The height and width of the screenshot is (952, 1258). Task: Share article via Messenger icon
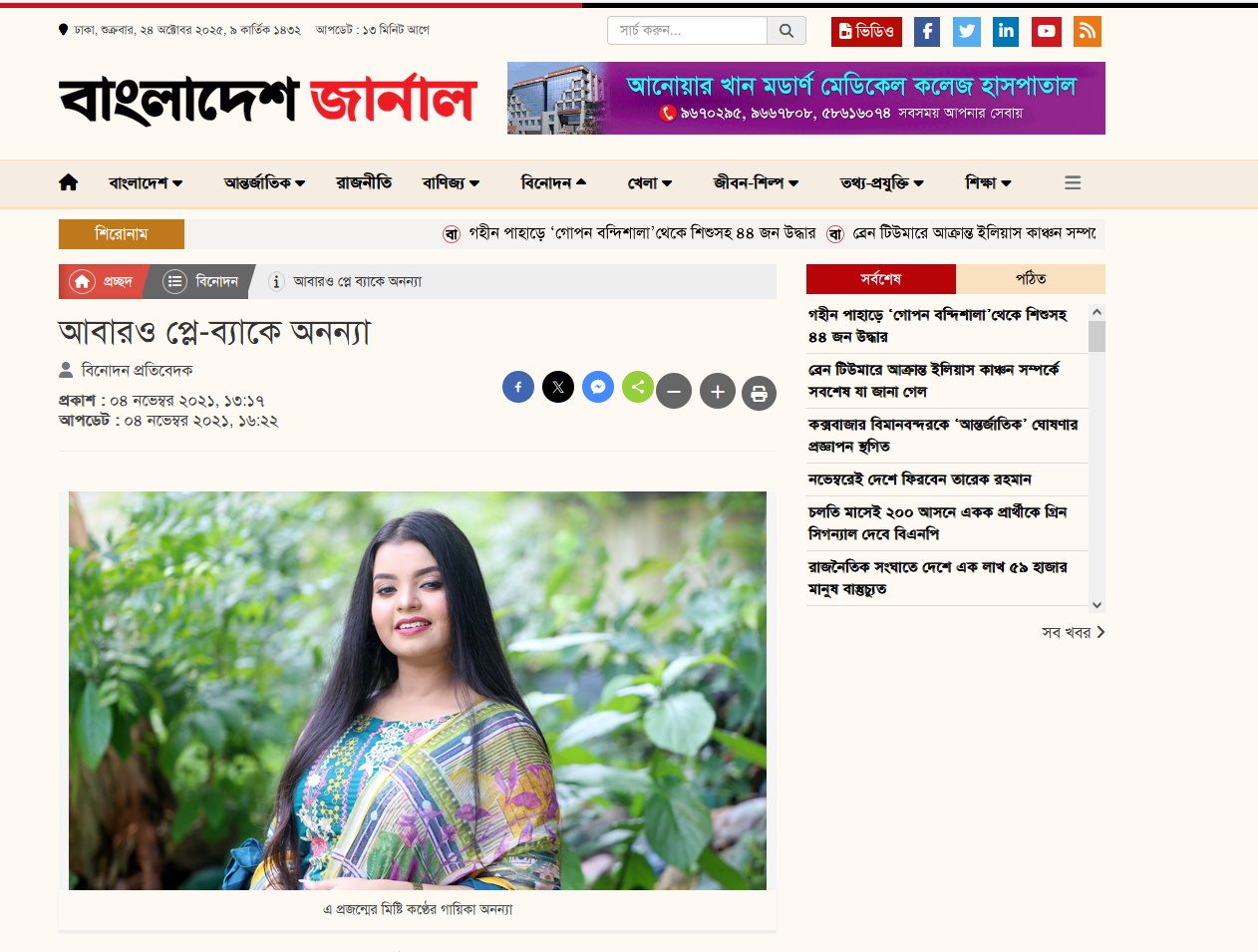tap(598, 387)
